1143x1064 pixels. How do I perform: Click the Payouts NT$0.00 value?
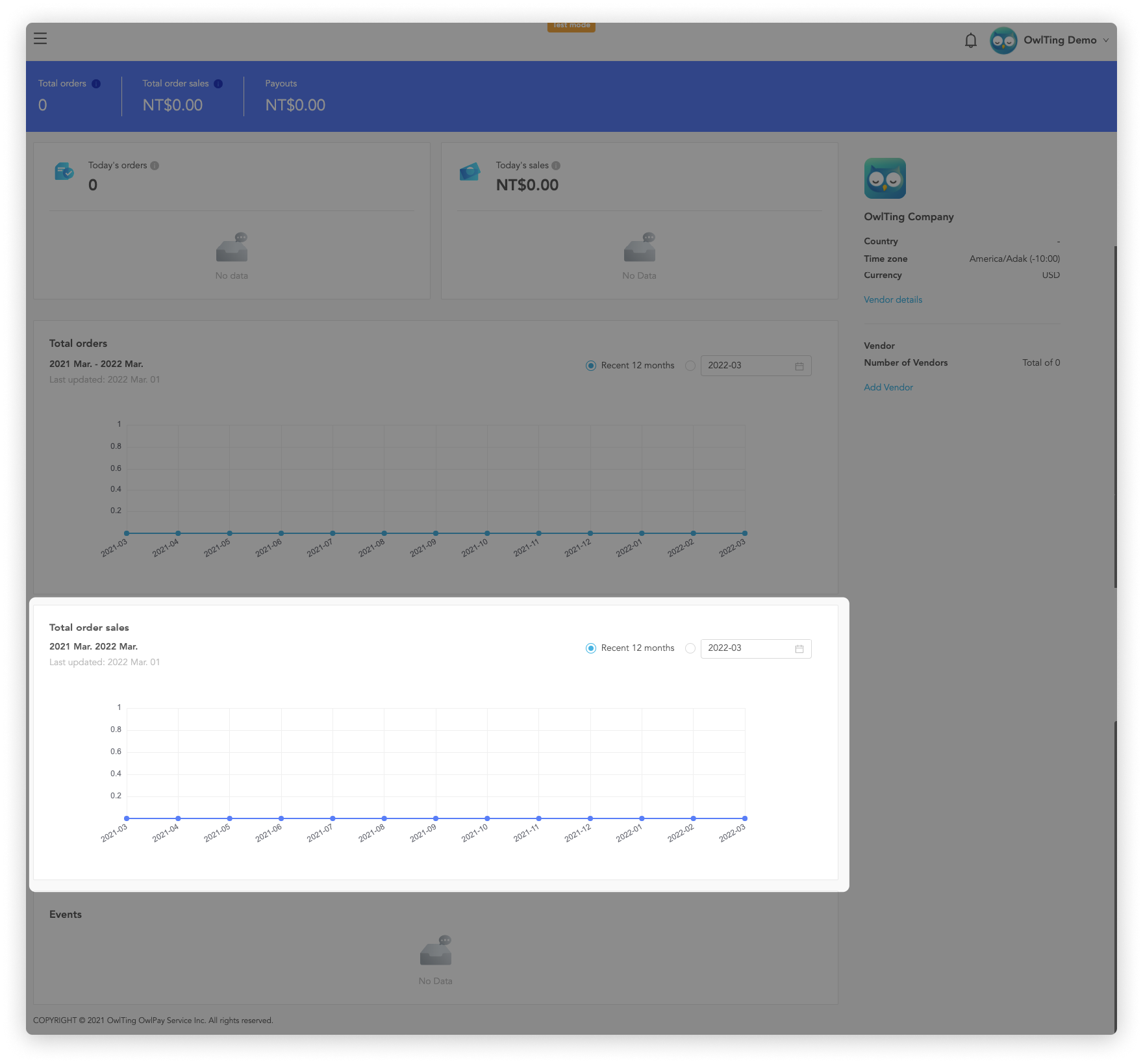295,105
